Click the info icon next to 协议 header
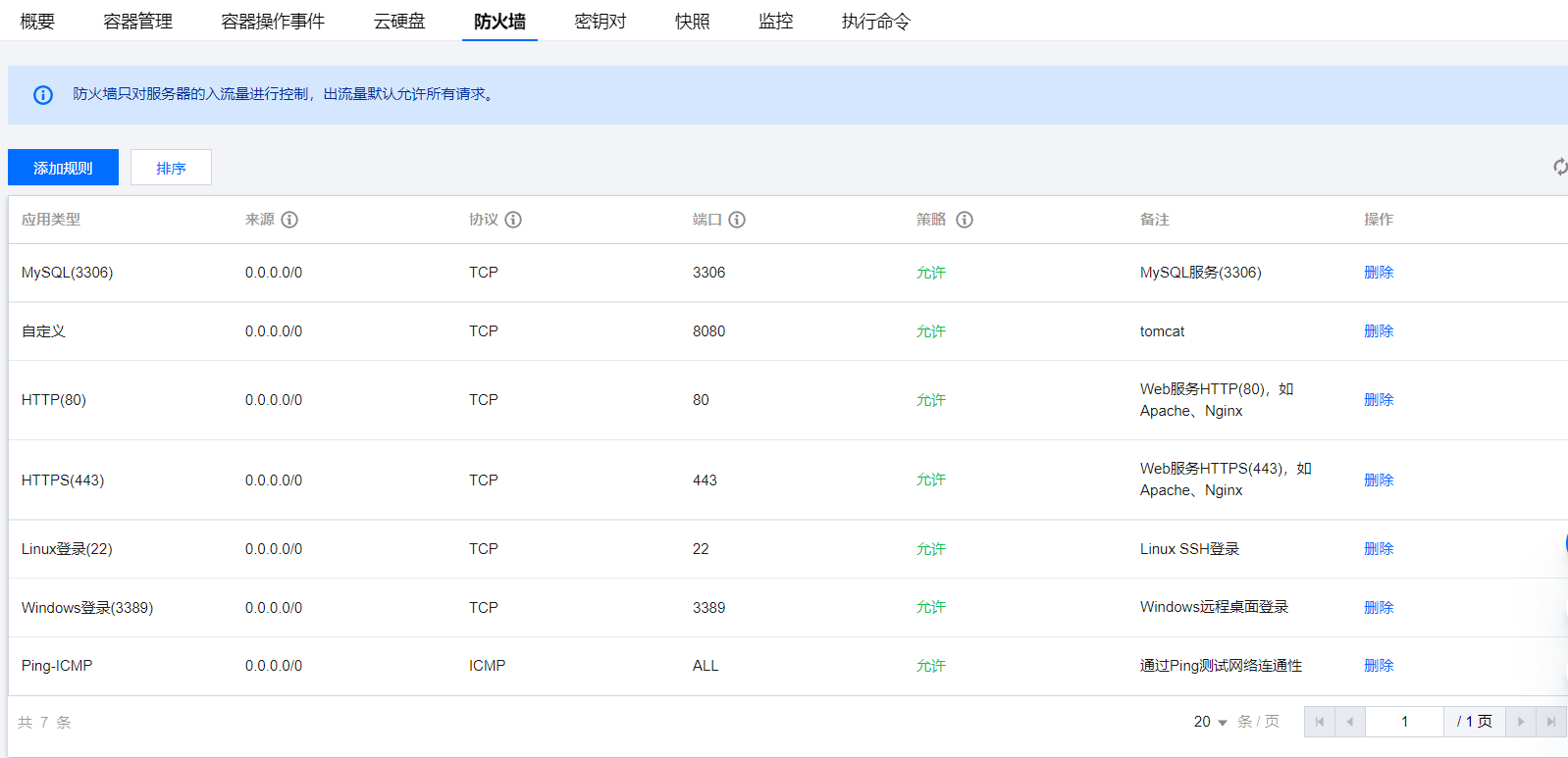 [x=513, y=220]
